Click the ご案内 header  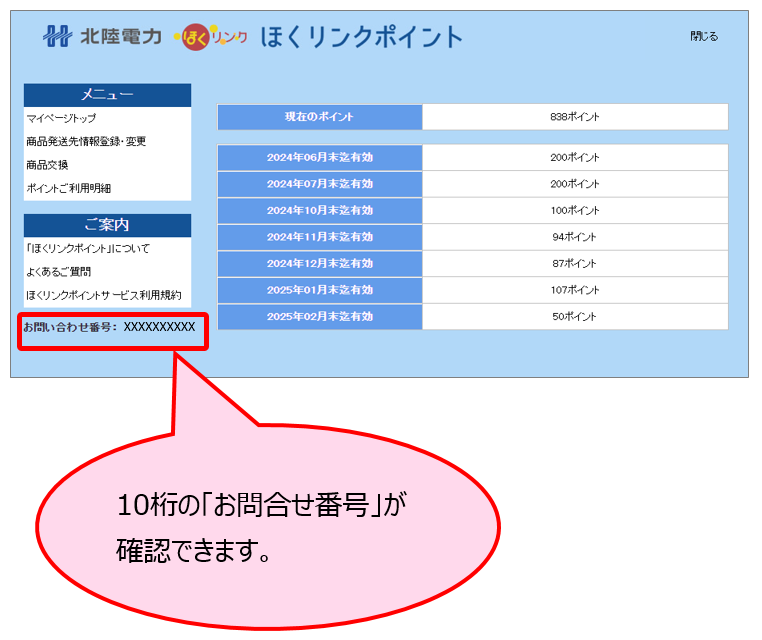(107, 225)
